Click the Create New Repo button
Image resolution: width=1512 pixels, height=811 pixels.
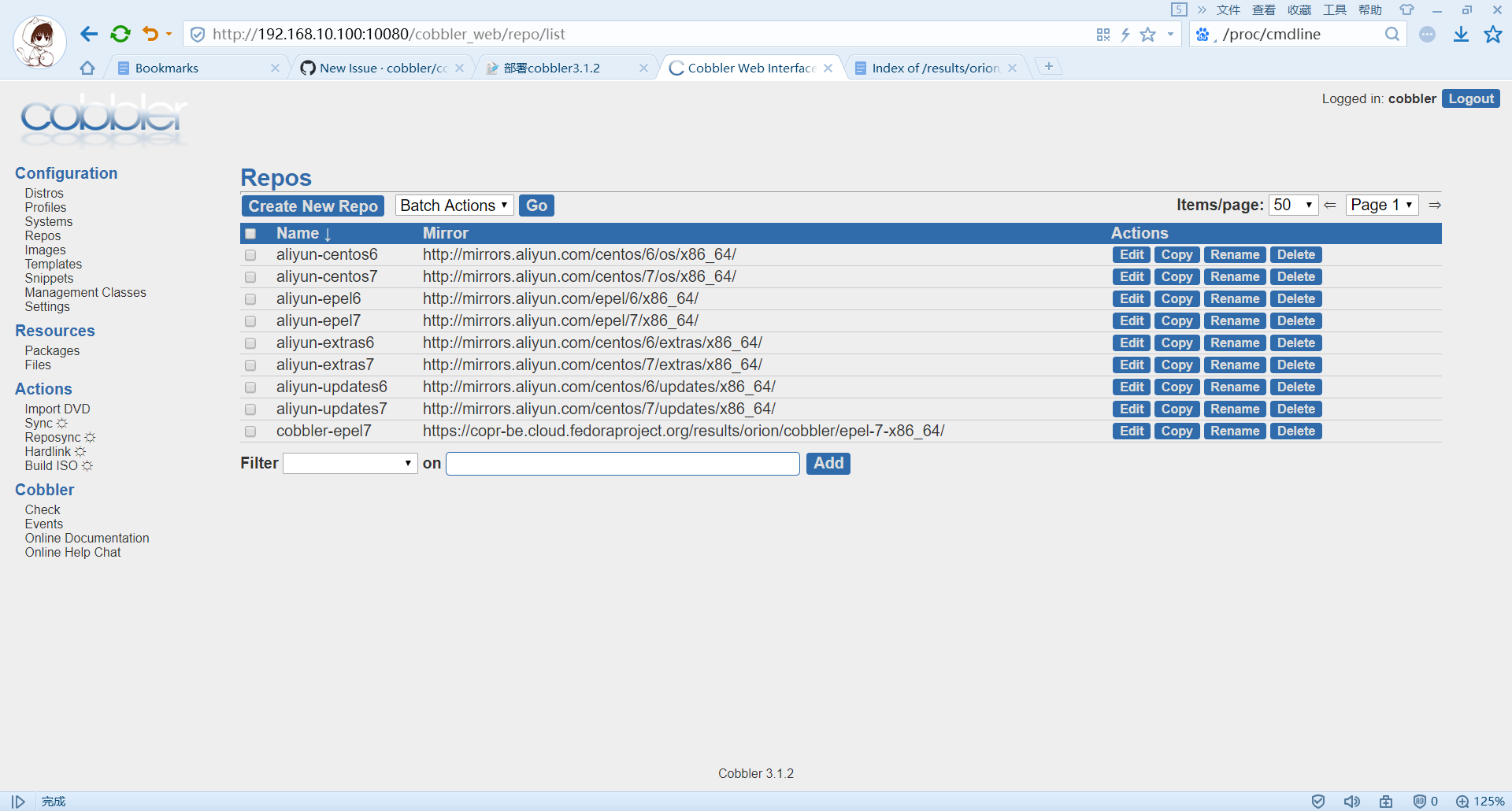(x=312, y=206)
